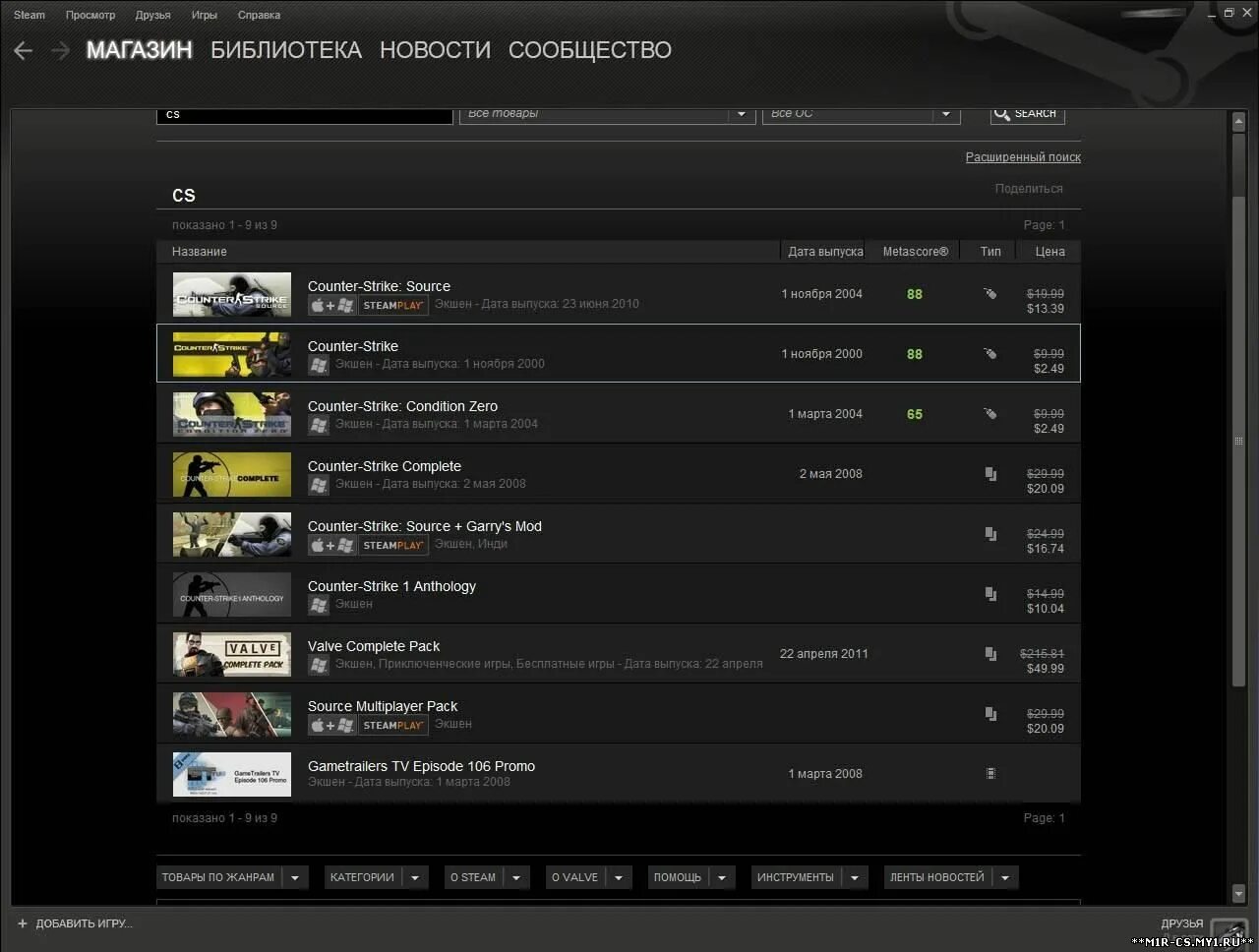The height and width of the screenshot is (952, 1259).
Task: Open the Справка menu
Action: (259, 15)
